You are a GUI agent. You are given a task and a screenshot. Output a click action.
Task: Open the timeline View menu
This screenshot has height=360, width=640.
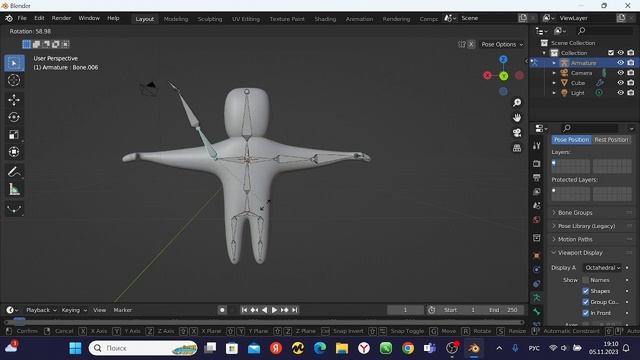coord(99,310)
